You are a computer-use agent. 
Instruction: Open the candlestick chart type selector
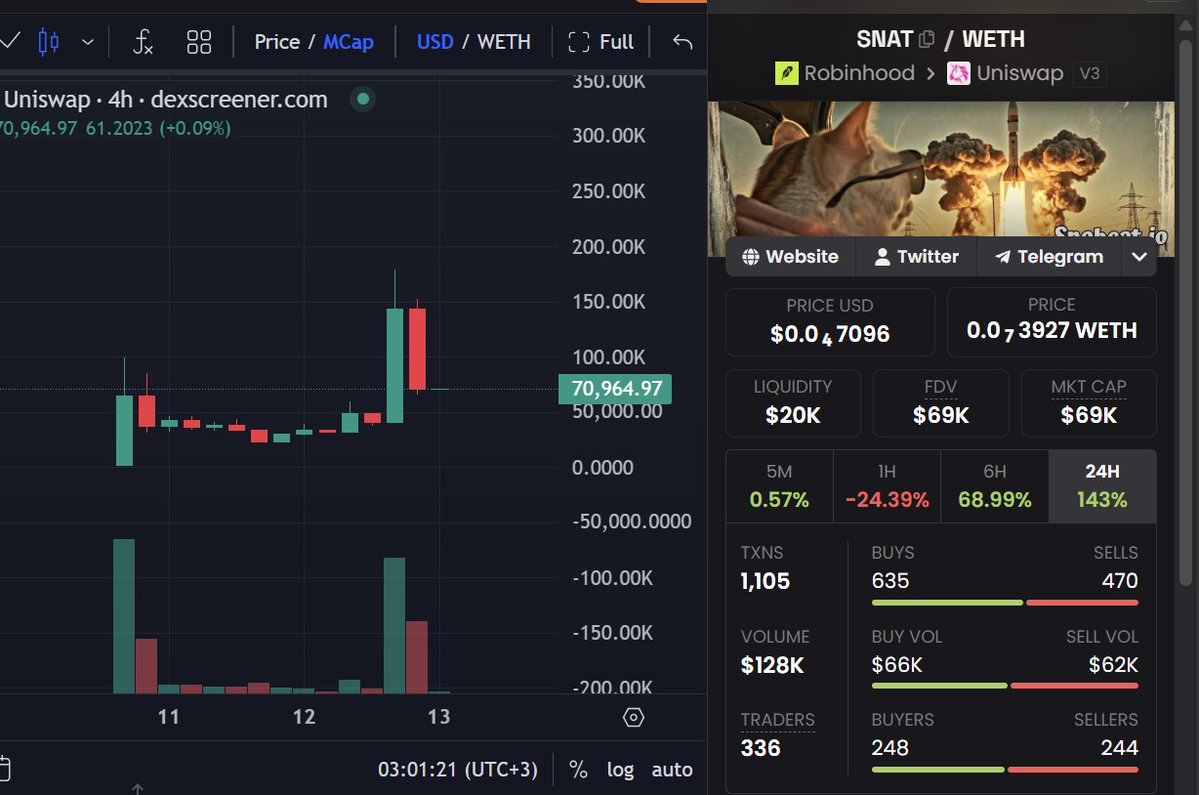[x=48, y=41]
